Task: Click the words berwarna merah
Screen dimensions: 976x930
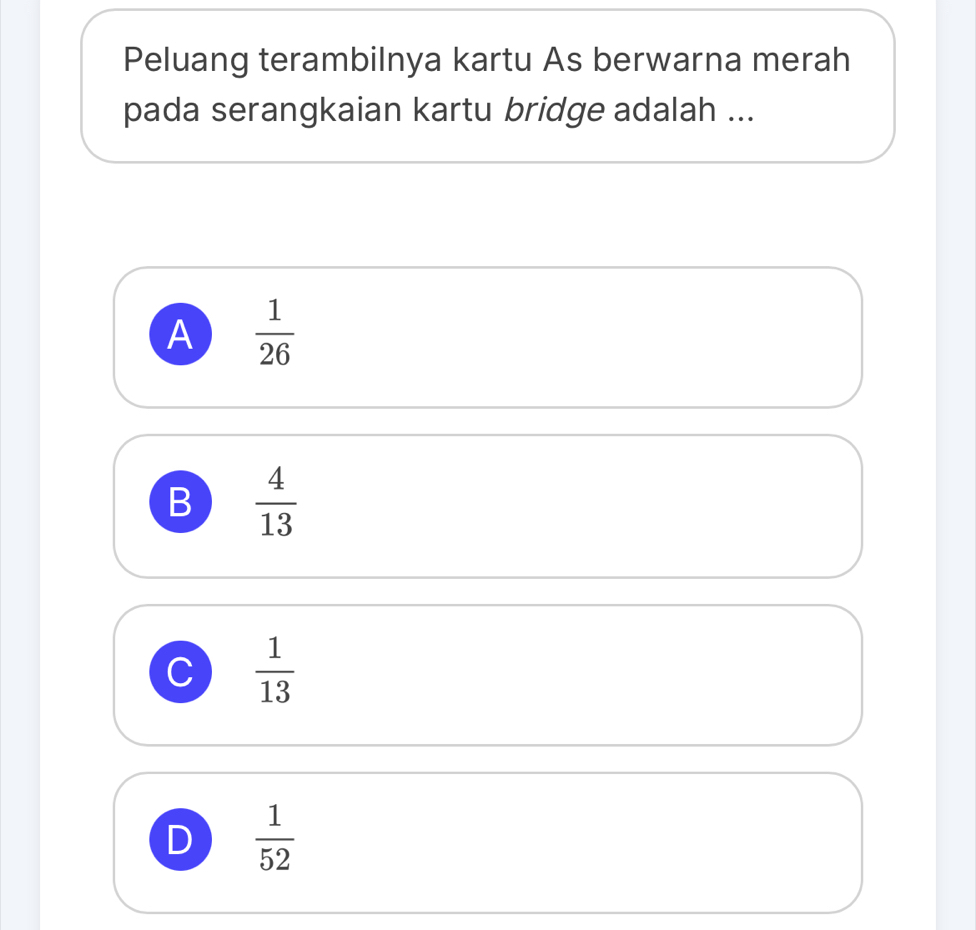Action: coord(721,60)
